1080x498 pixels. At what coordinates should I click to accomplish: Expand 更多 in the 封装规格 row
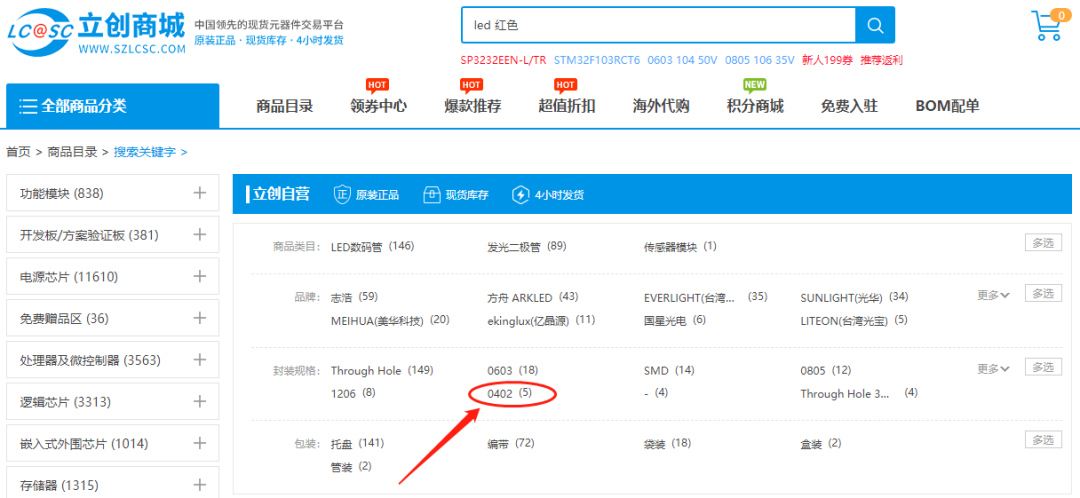coord(993,369)
